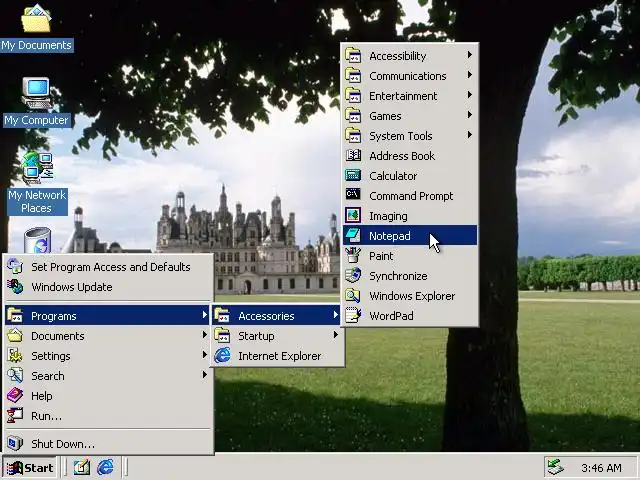Viewport: 640px width, 480px height.
Task: Open Help from the Start menu
Action: [108, 396]
